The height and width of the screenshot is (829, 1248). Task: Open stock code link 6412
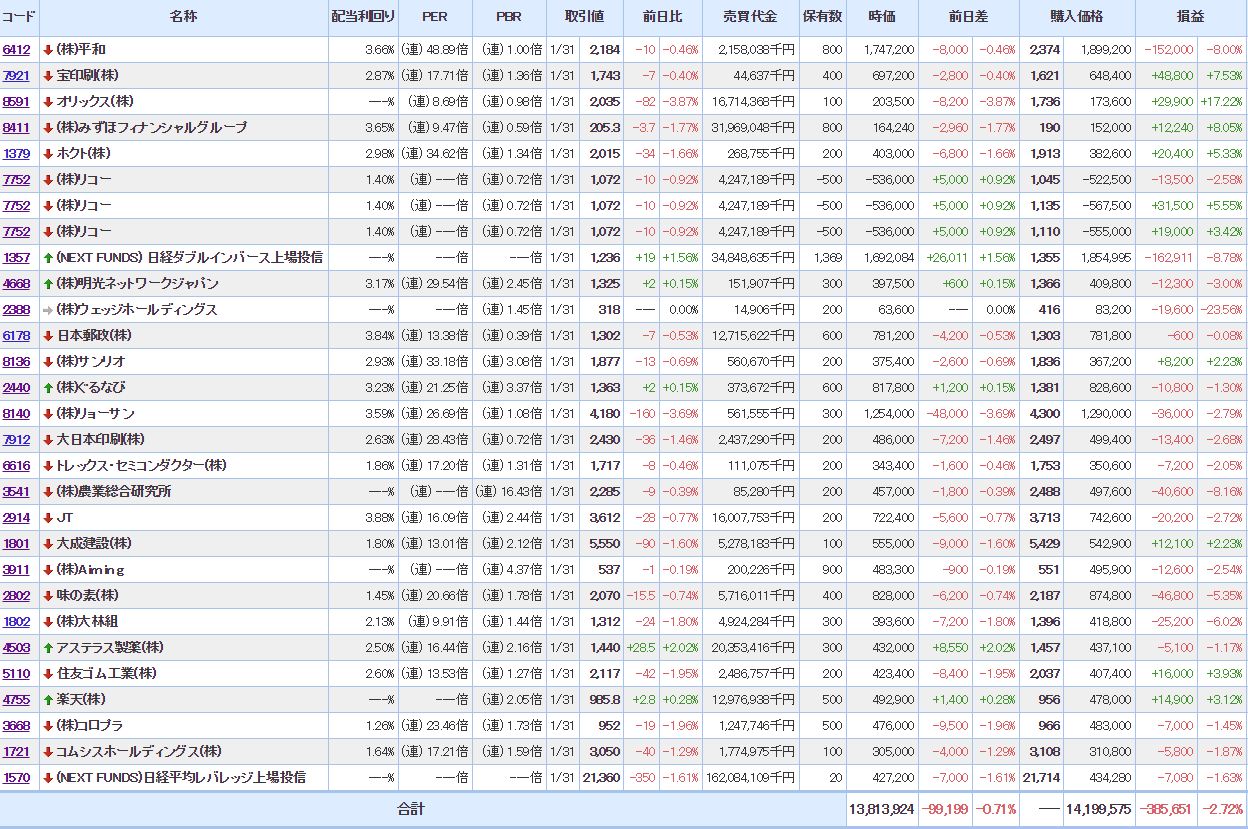(16, 50)
